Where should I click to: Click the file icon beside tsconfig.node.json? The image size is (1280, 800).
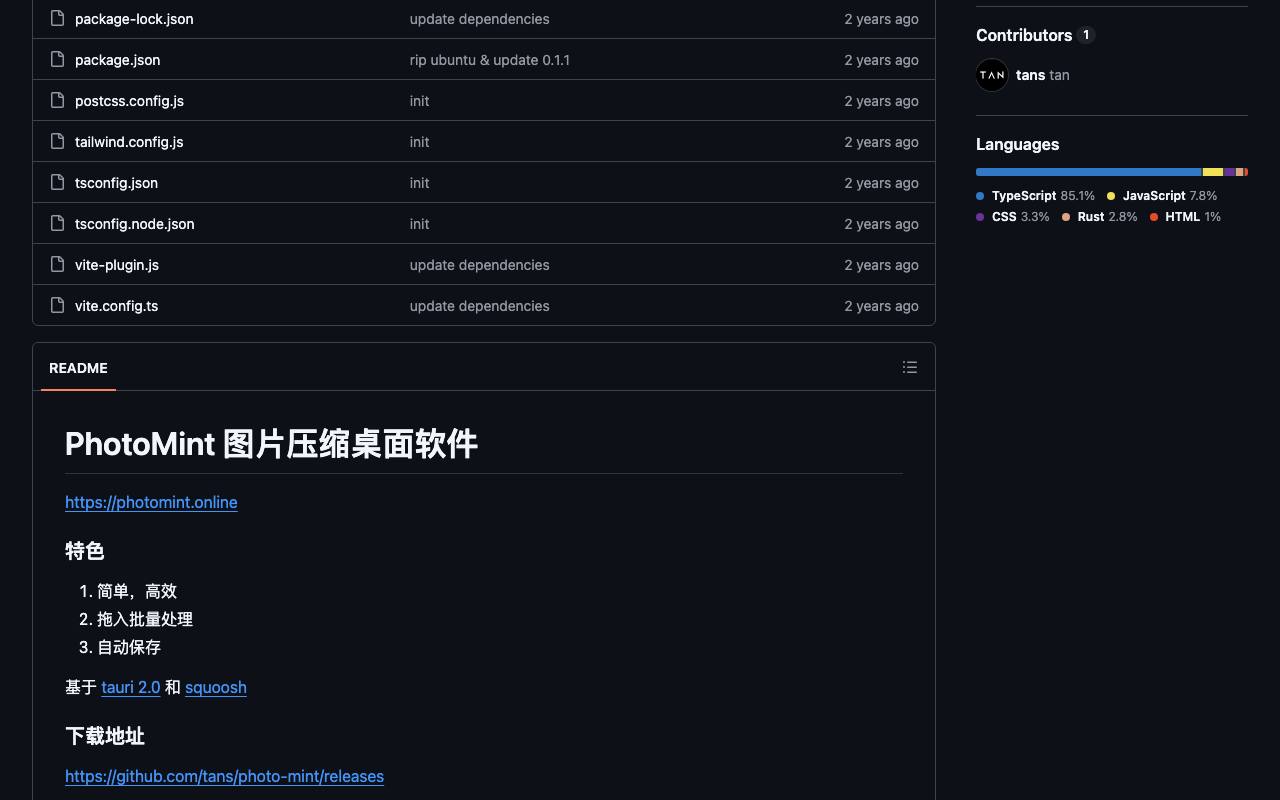57,223
